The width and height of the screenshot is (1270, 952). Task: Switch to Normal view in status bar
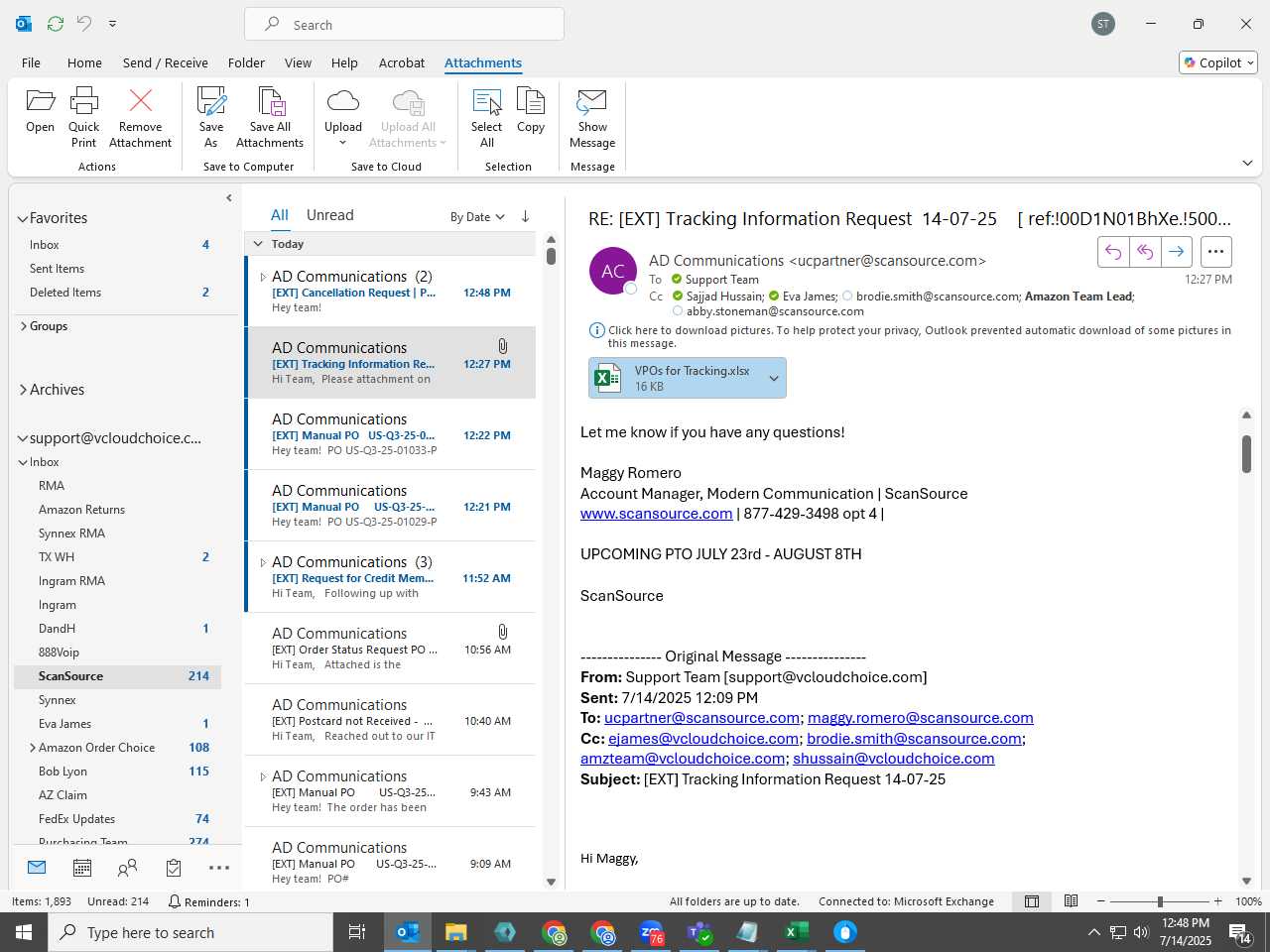pos(1032,901)
